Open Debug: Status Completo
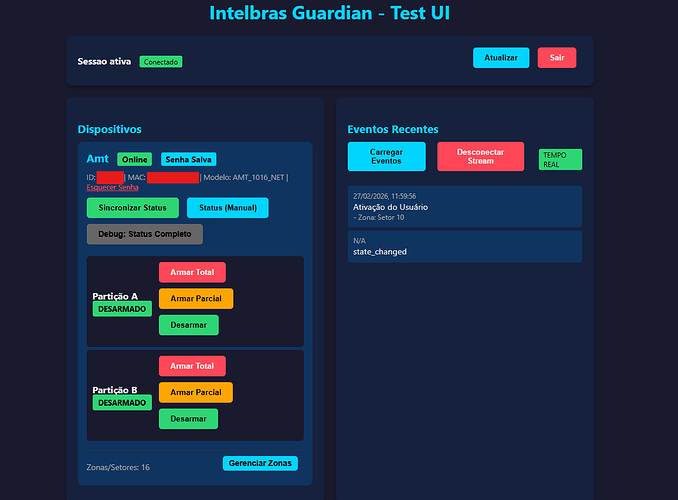This screenshot has height=500, width=678. pyautogui.click(x=145, y=234)
